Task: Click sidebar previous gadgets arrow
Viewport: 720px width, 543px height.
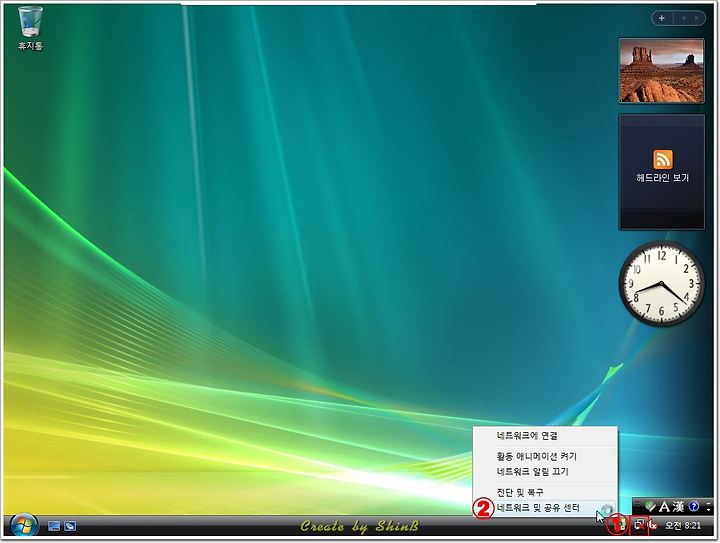Action: (683, 18)
